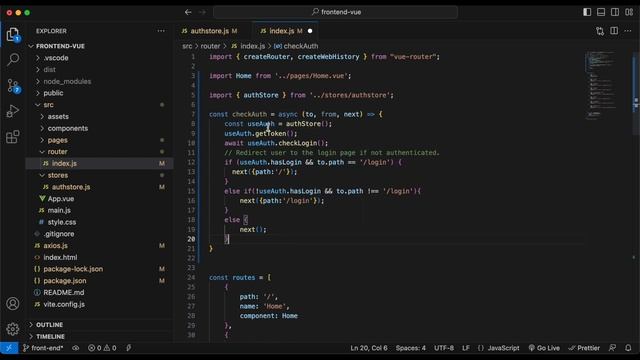Open style.css file

pyautogui.click(x=62, y=222)
